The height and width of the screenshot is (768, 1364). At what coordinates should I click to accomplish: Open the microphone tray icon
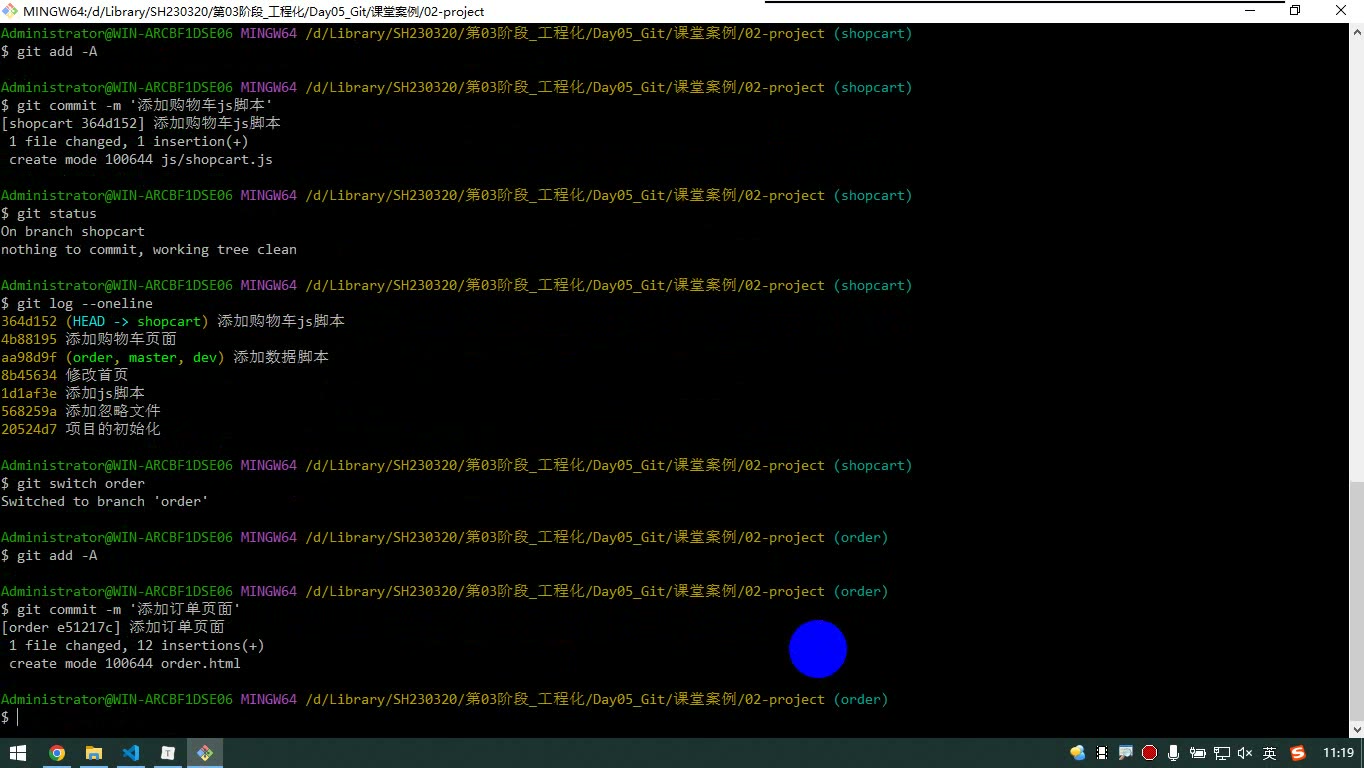(x=1174, y=753)
